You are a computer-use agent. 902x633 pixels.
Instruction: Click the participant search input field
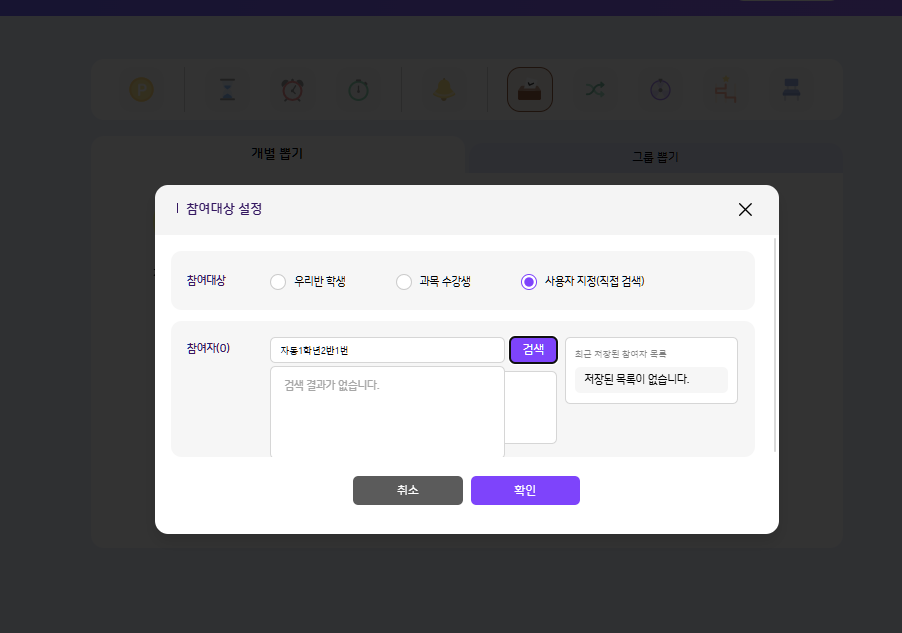coord(387,350)
